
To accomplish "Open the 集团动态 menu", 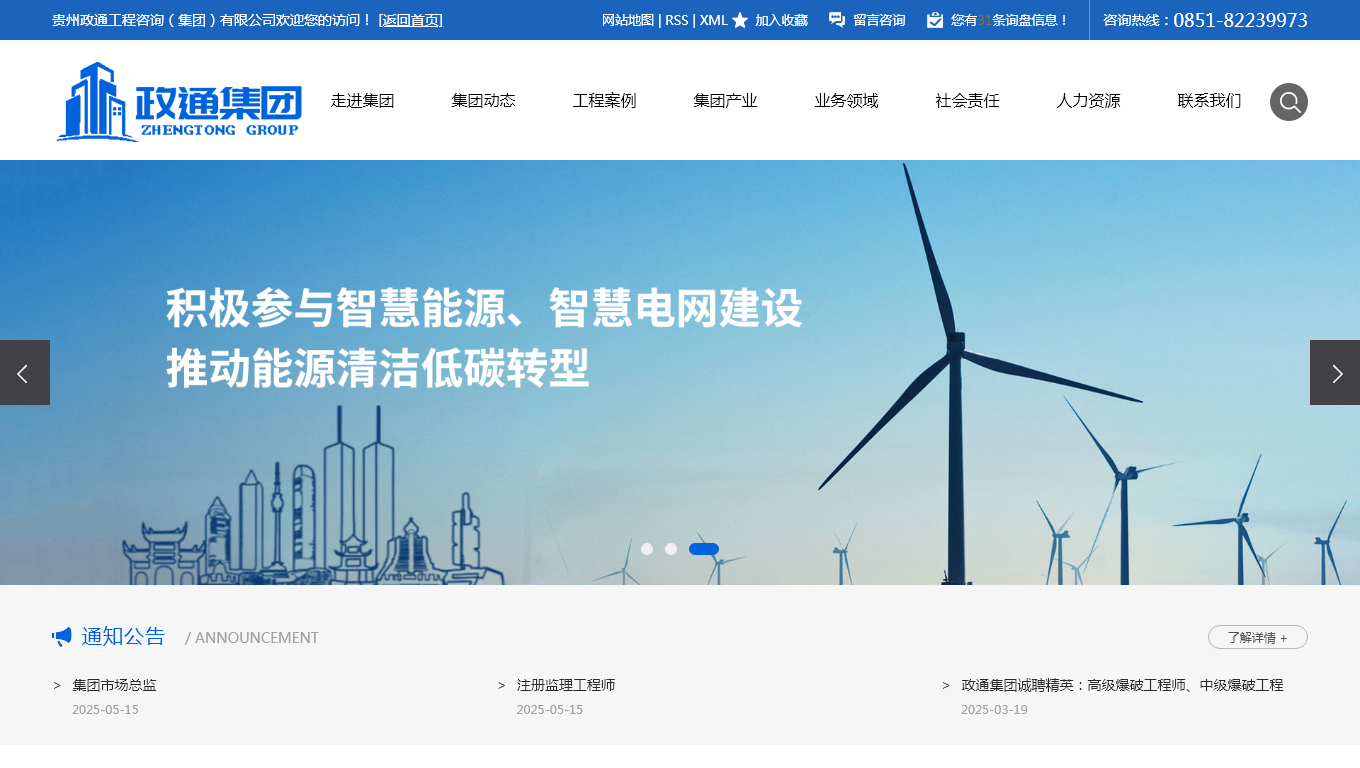I will (x=483, y=100).
